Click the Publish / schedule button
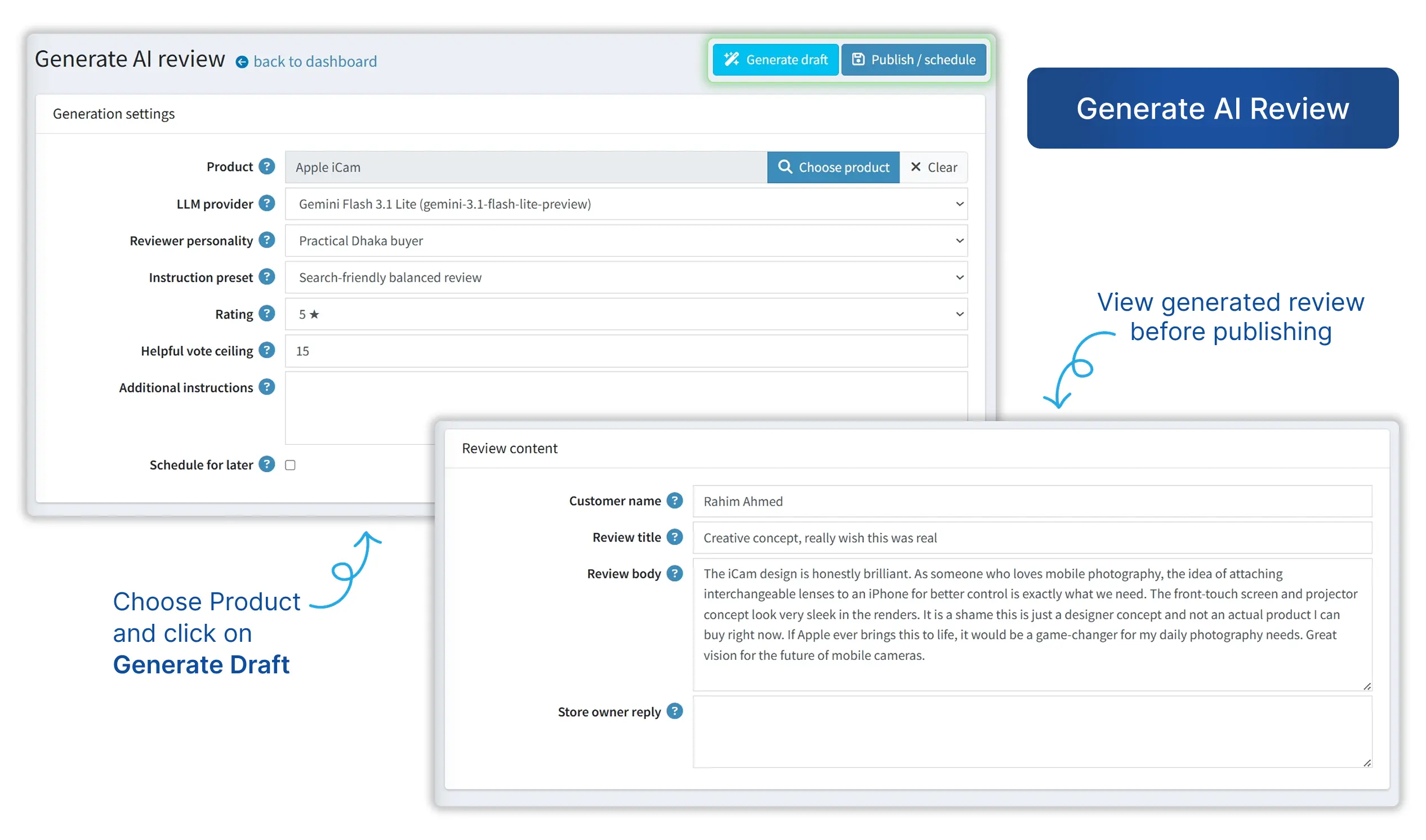 pos(913,60)
